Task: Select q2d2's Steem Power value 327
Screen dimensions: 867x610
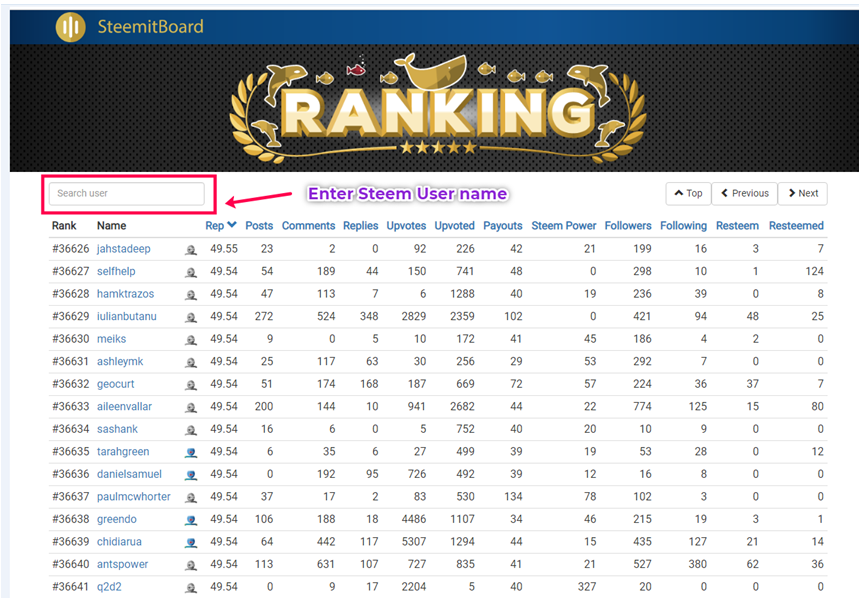Action: pos(587,587)
